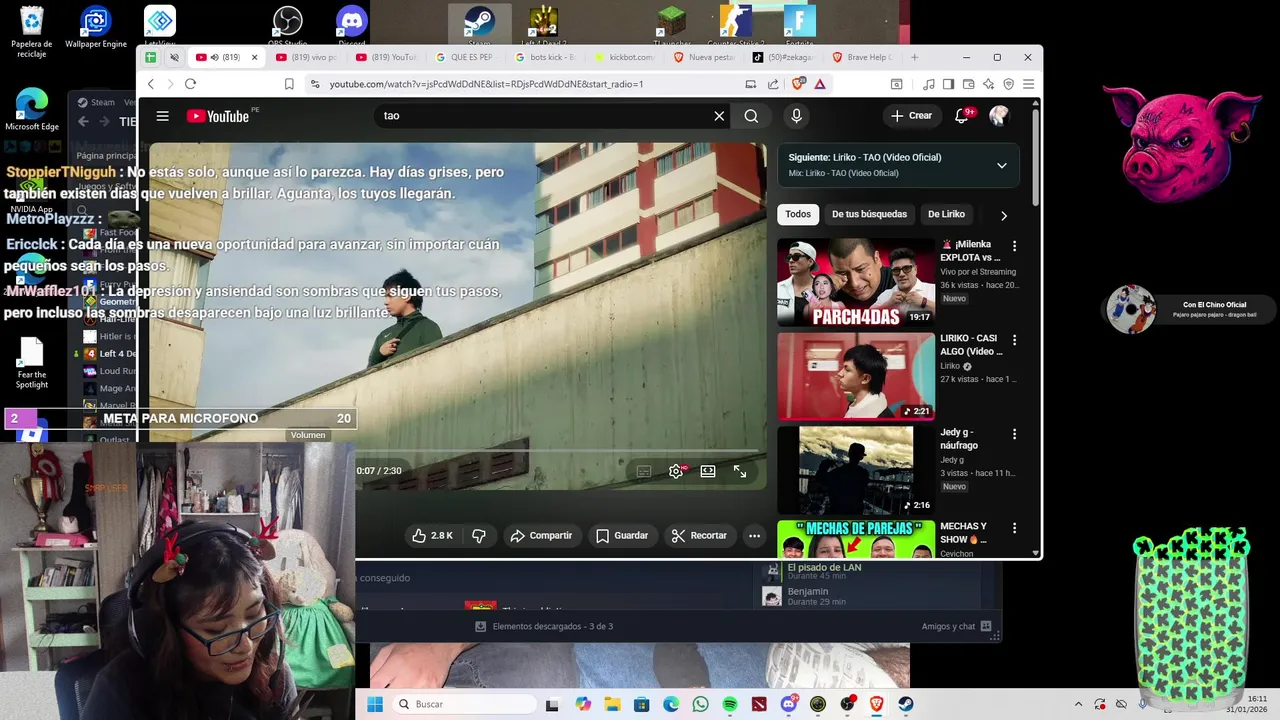Screen dimensions: 1280x720
Task: Reload the page in Brave
Action: click(190, 84)
